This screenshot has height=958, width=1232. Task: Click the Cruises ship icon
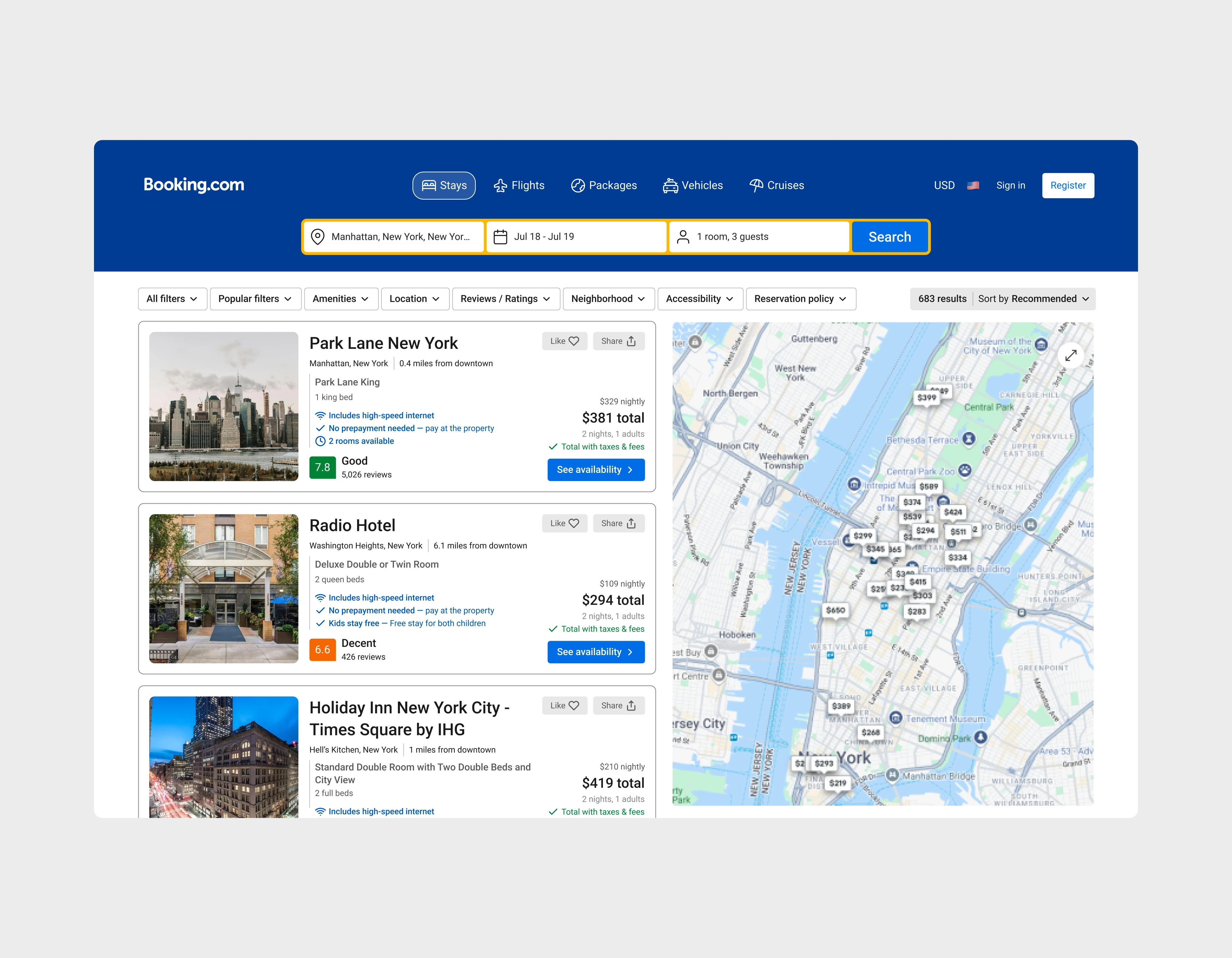[756, 185]
